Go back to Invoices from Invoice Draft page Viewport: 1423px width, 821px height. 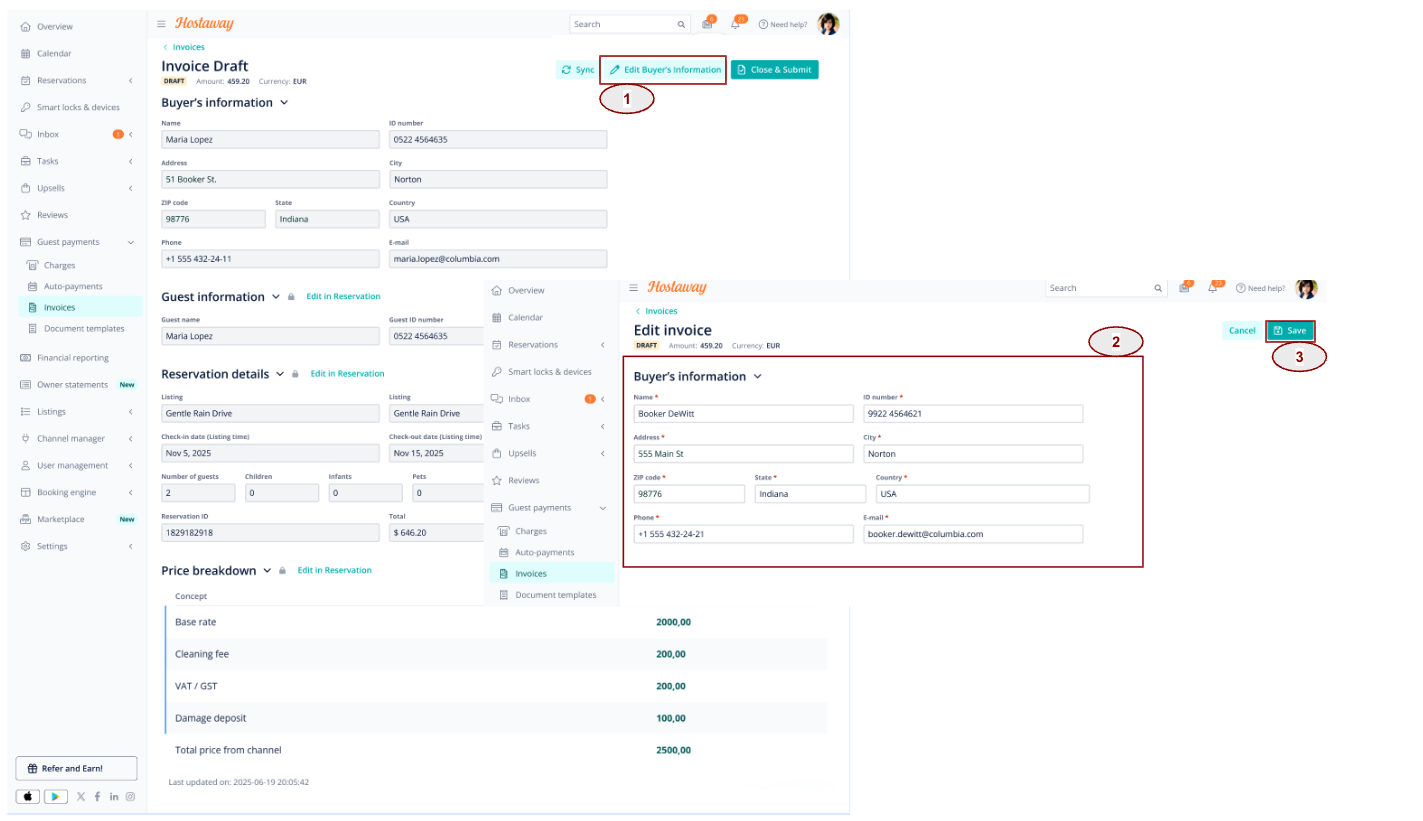(x=184, y=47)
